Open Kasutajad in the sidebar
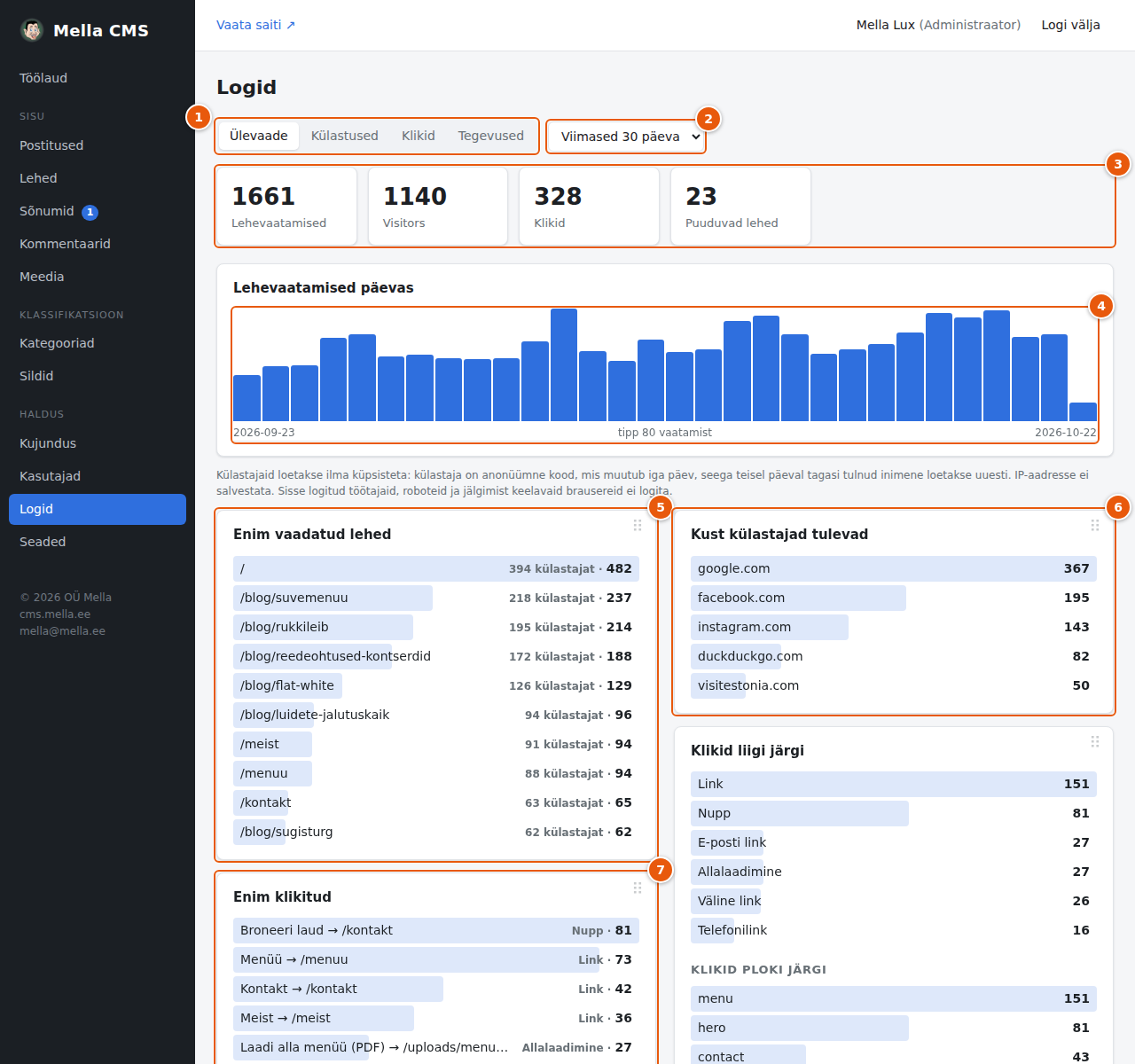The height and width of the screenshot is (1064, 1135). click(98, 476)
